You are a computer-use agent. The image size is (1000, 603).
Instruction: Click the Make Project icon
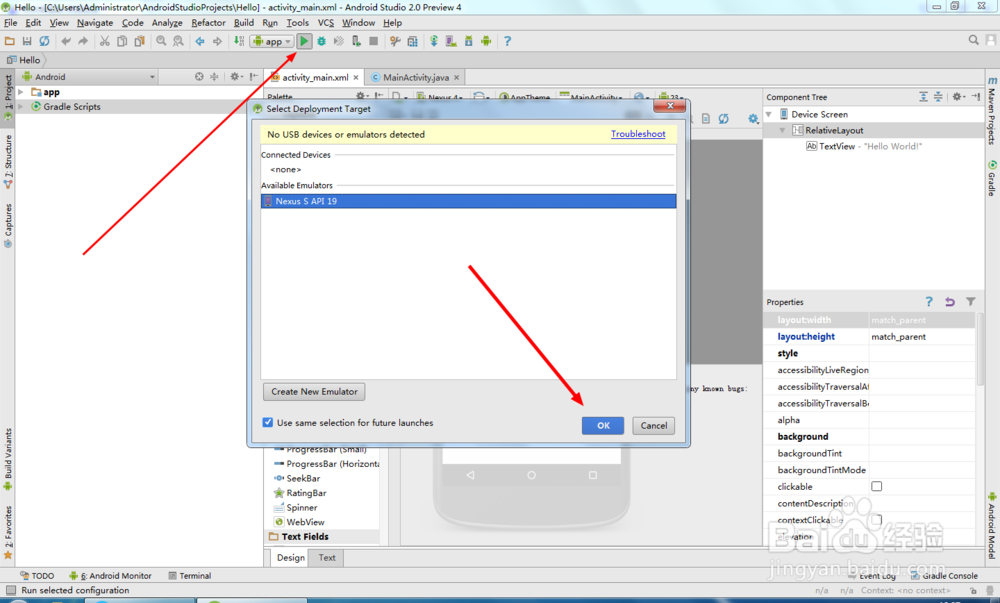coord(239,41)
